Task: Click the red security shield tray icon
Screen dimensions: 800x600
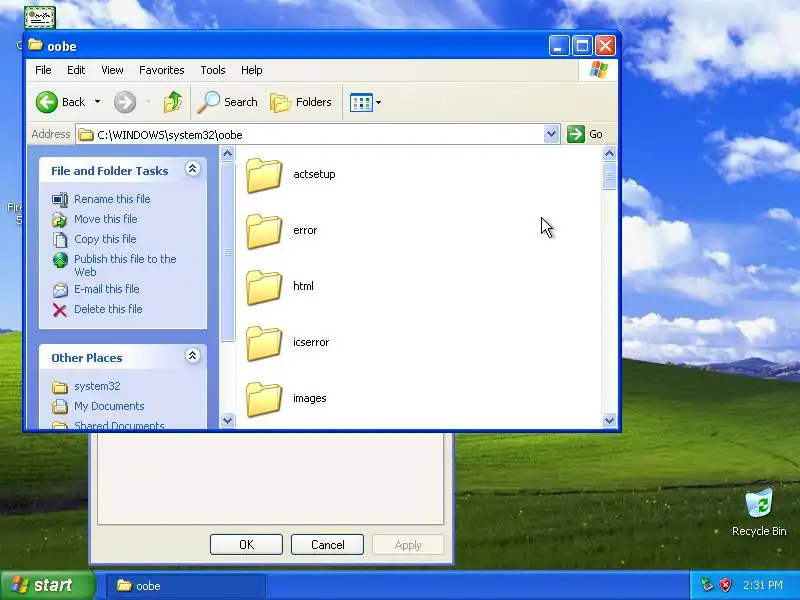Action: [x=726, y=585]
